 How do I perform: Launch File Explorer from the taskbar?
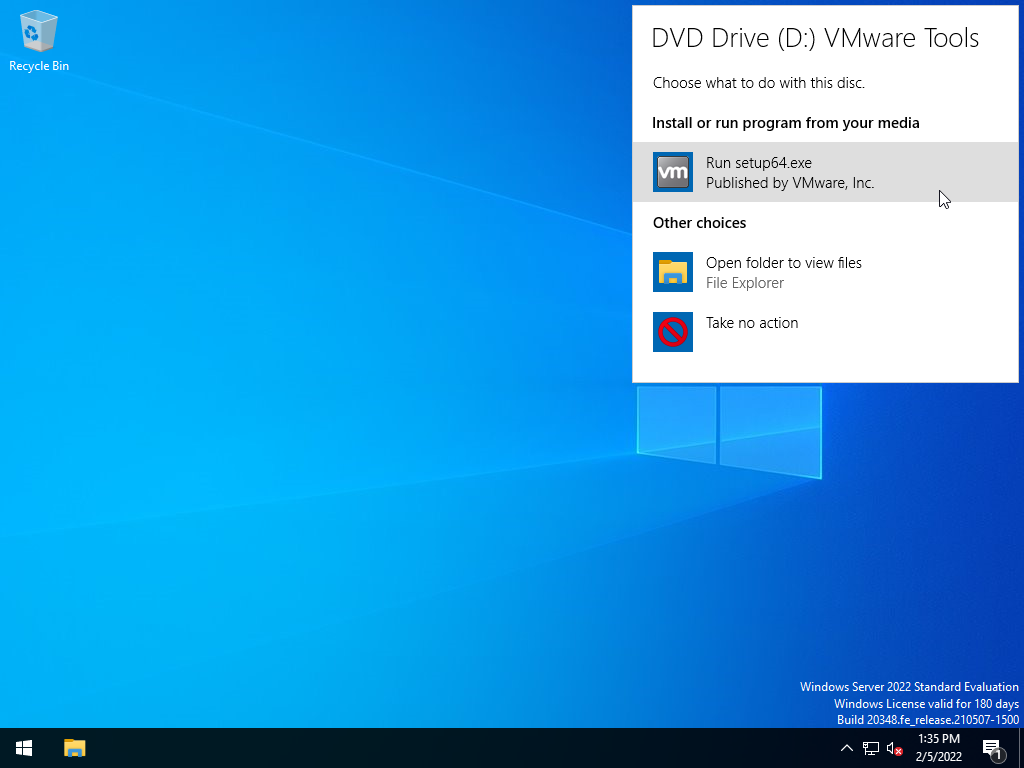tap(74, 748)
